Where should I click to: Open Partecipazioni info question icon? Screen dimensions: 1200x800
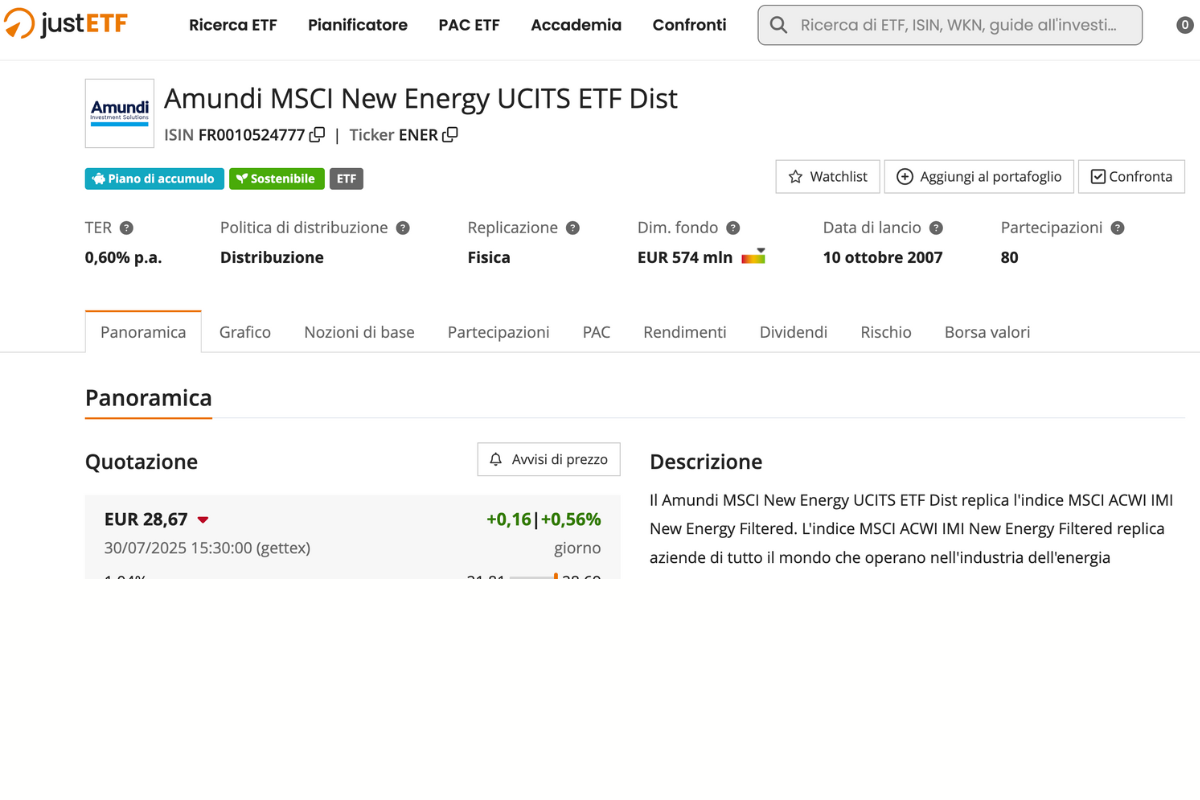coord(1118,228)
